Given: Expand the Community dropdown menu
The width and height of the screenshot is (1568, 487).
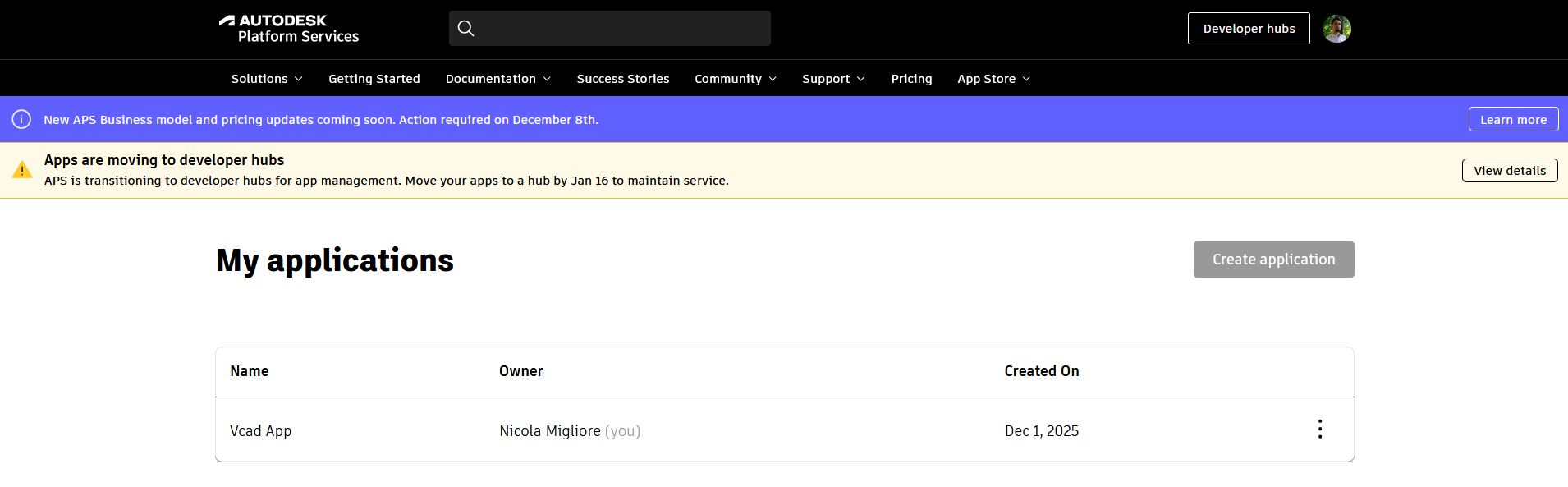Looking at the screenshot, I should [735, 79].
